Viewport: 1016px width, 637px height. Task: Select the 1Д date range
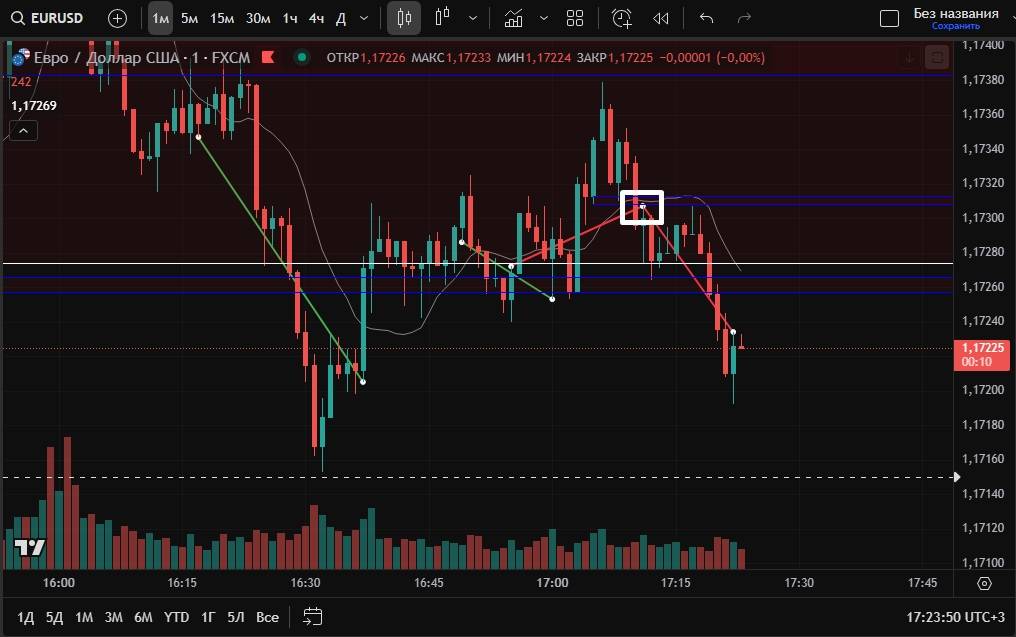coord(25,617)
